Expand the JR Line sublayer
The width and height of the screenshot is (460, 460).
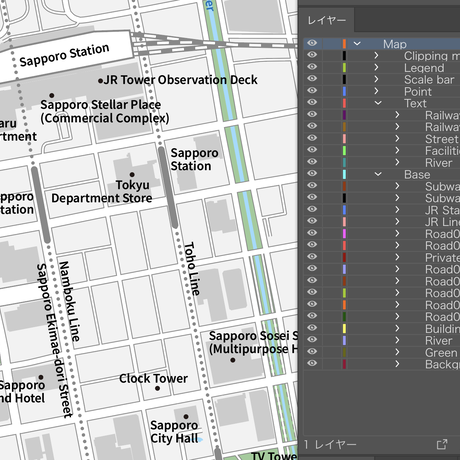[x=397, y=221]
